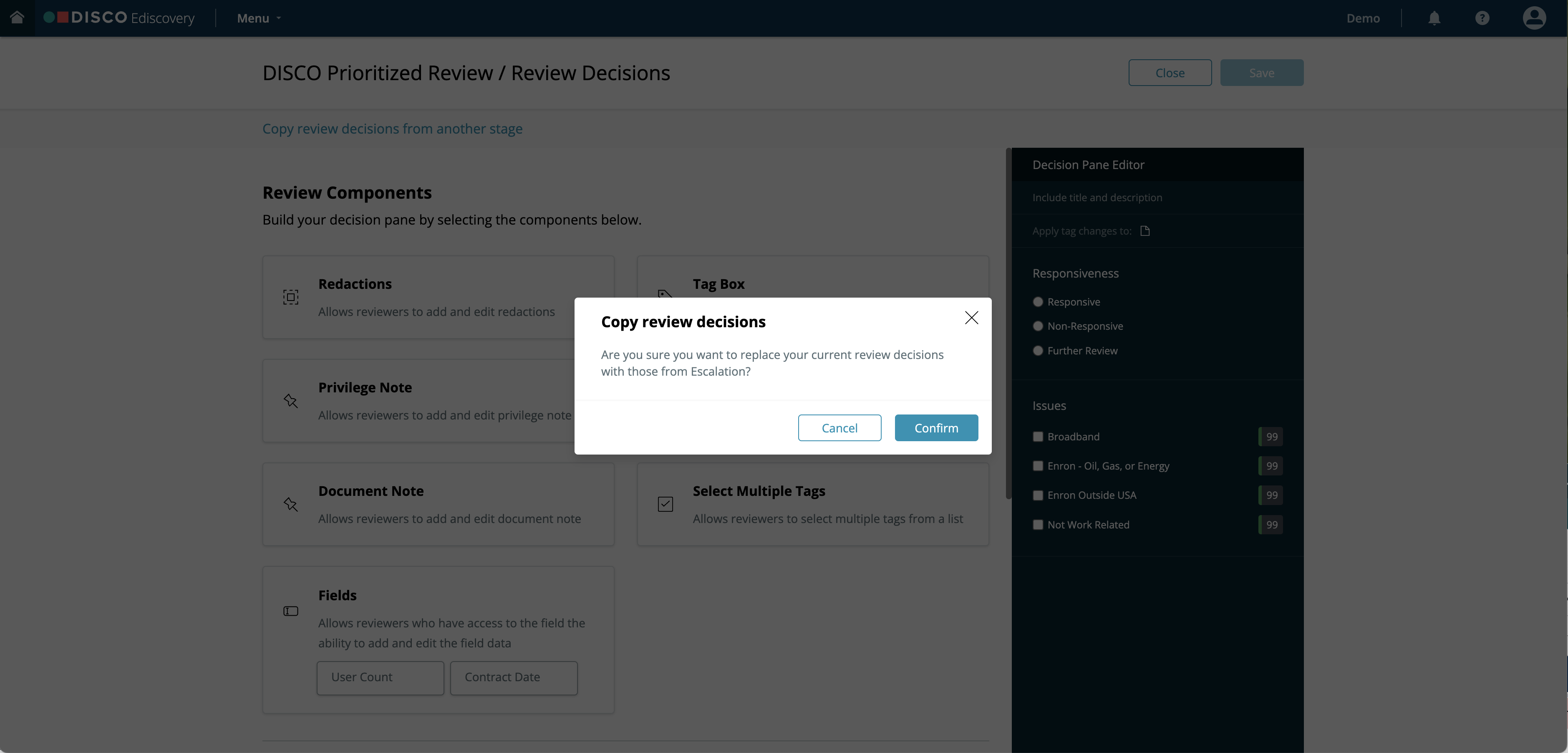Click the Responsiveness section heading
The height and width of the screenshot is (753, 1568).
tap(1075, 273)
